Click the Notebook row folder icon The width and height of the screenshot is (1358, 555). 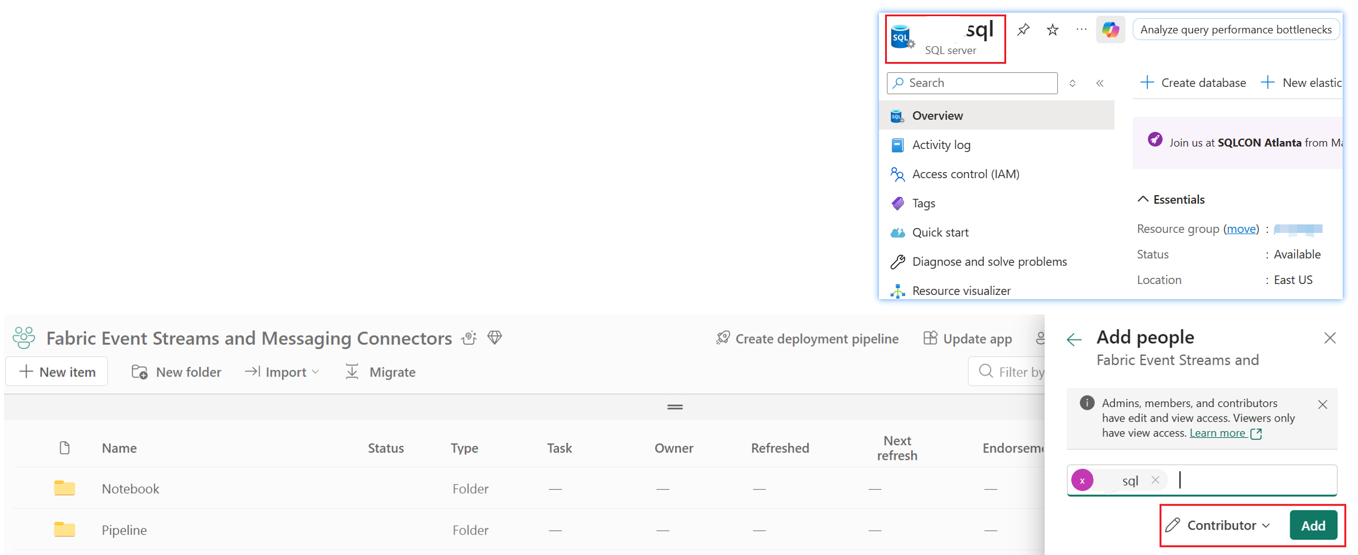click(65, 489)
